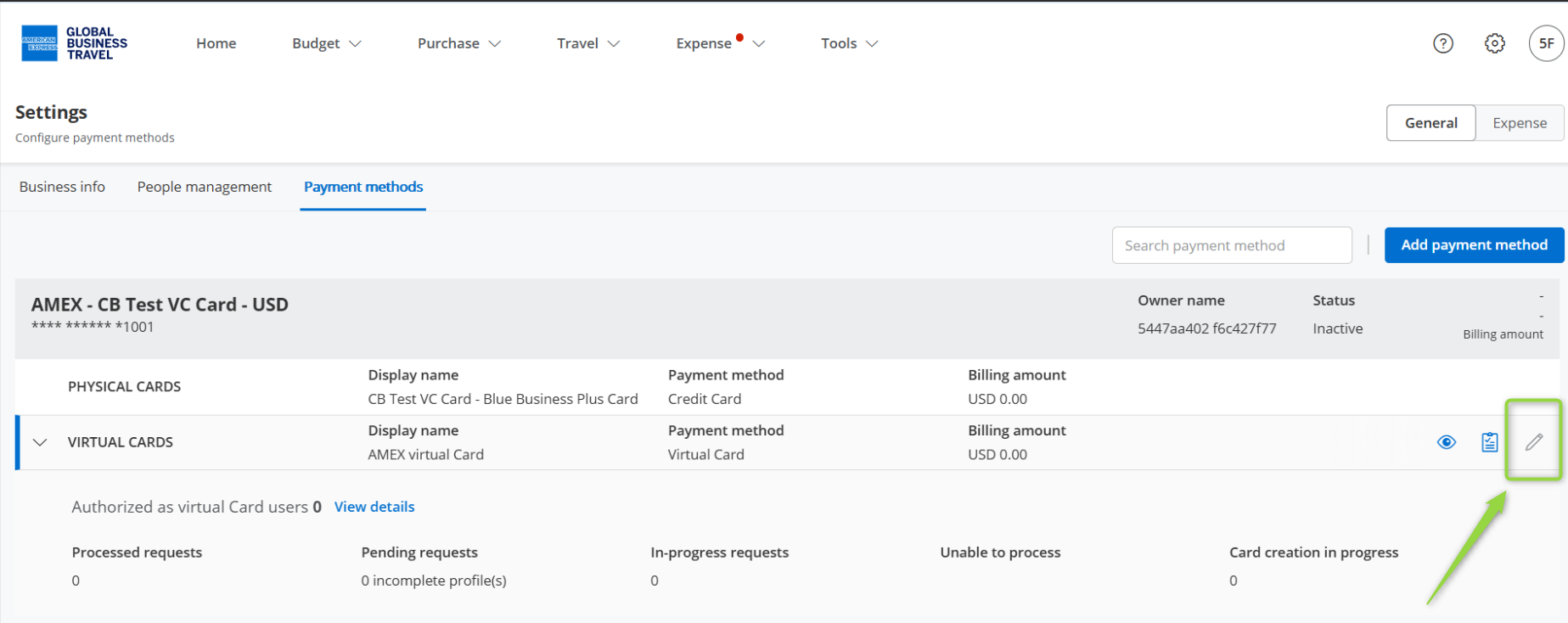Click the pencil edit icon for virtual card
1568x623 pixels.
[1534, 442]
